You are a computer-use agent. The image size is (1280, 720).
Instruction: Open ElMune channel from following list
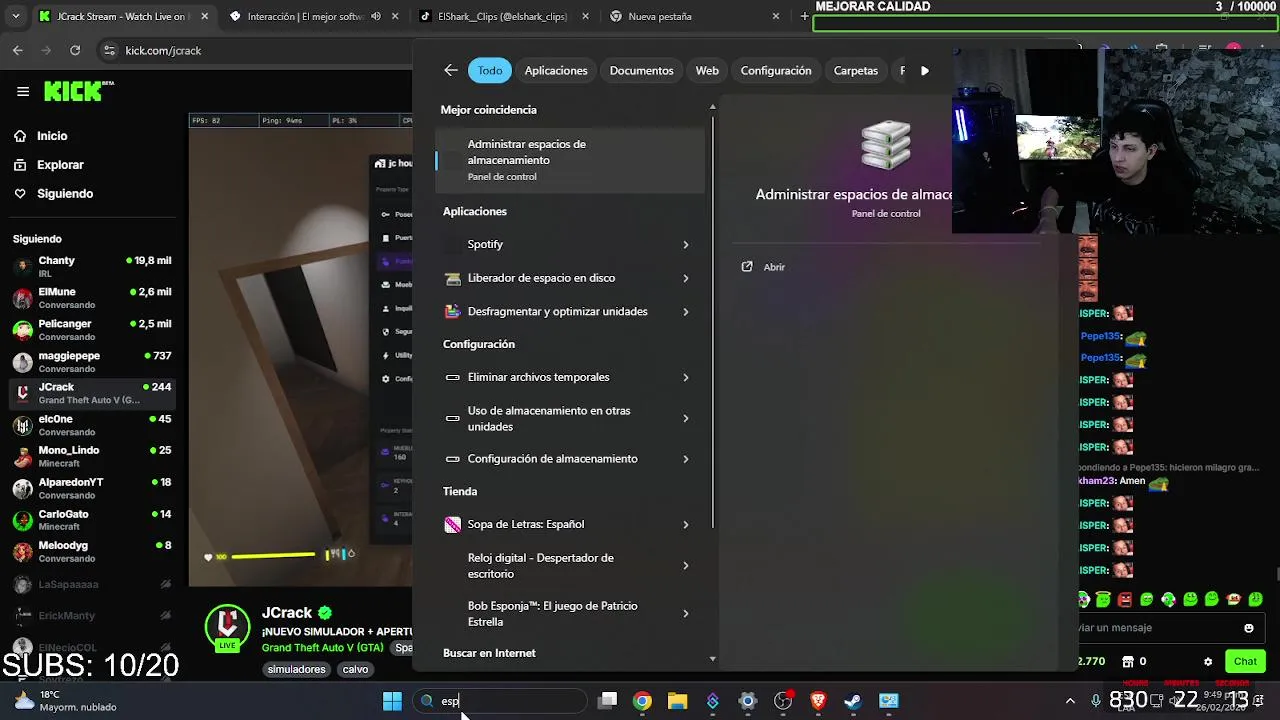[92, 298]
